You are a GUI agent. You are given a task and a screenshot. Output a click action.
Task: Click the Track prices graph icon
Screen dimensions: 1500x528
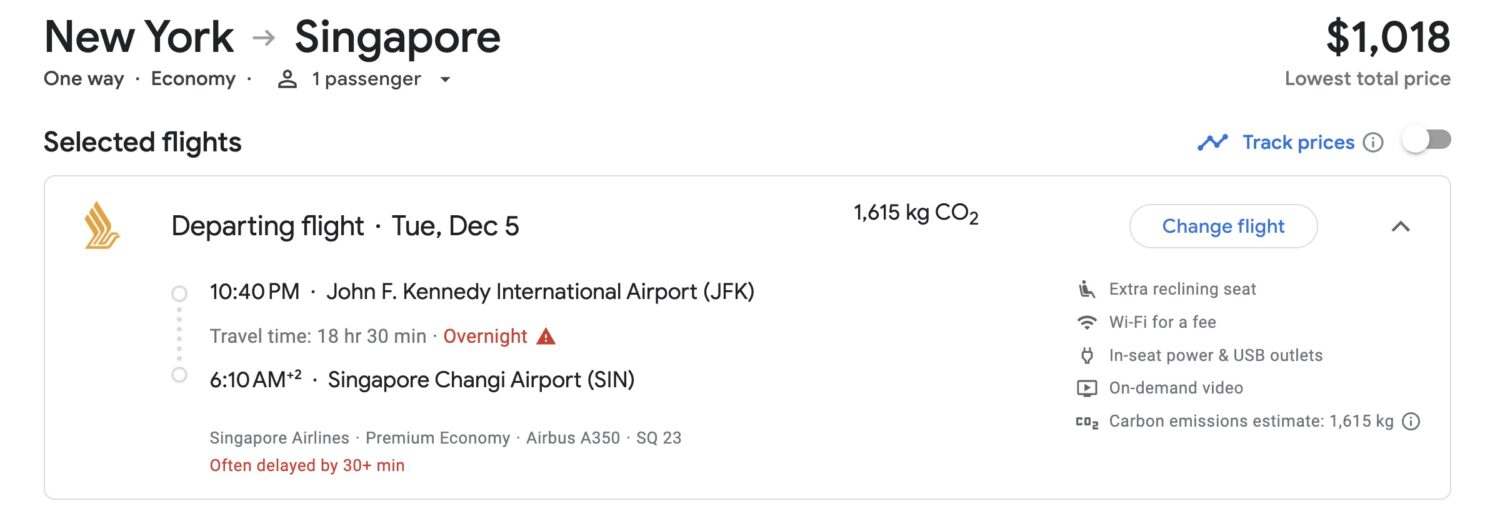[1212, 142]
